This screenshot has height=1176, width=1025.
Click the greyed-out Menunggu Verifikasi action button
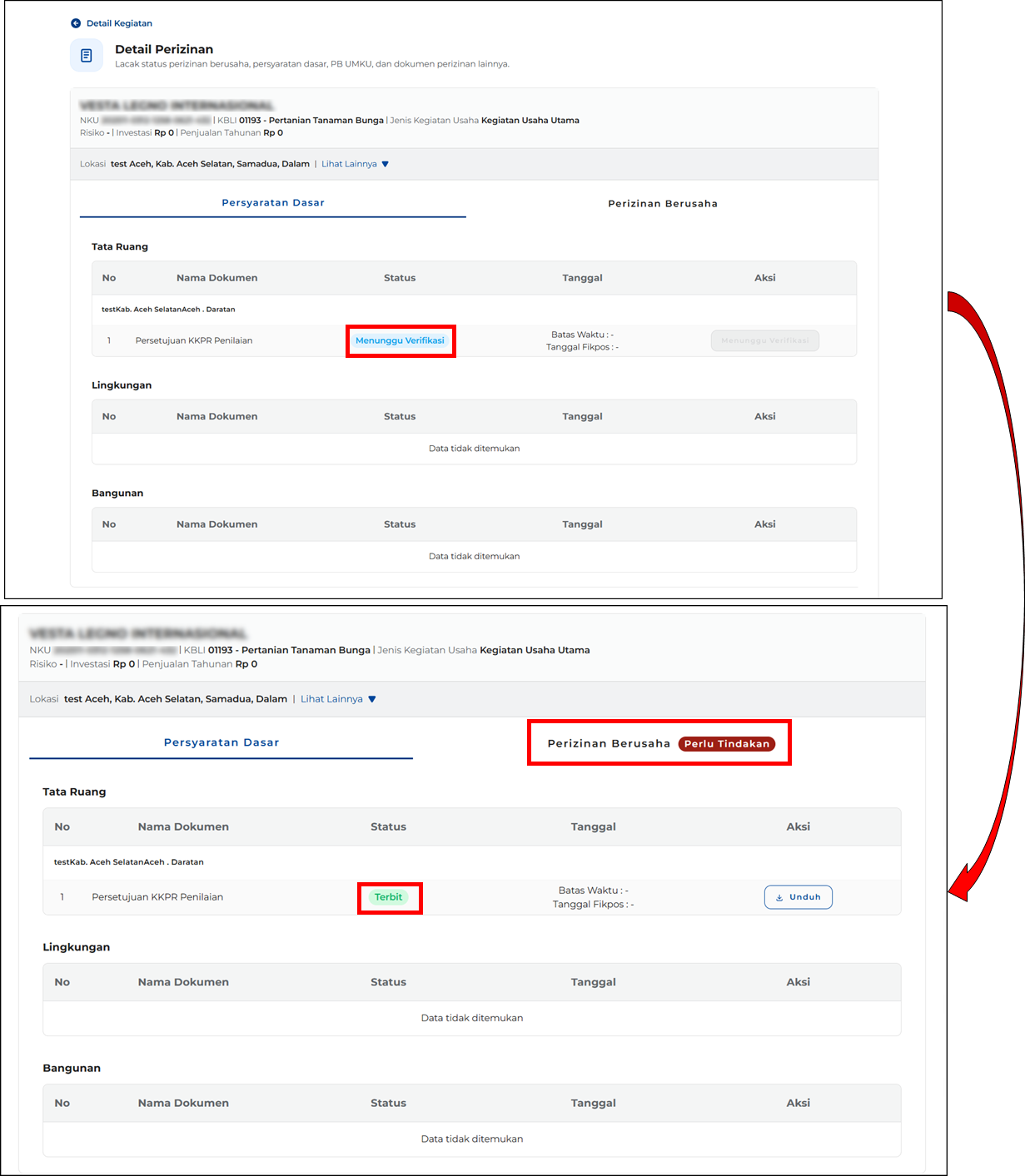pos(764,340)
